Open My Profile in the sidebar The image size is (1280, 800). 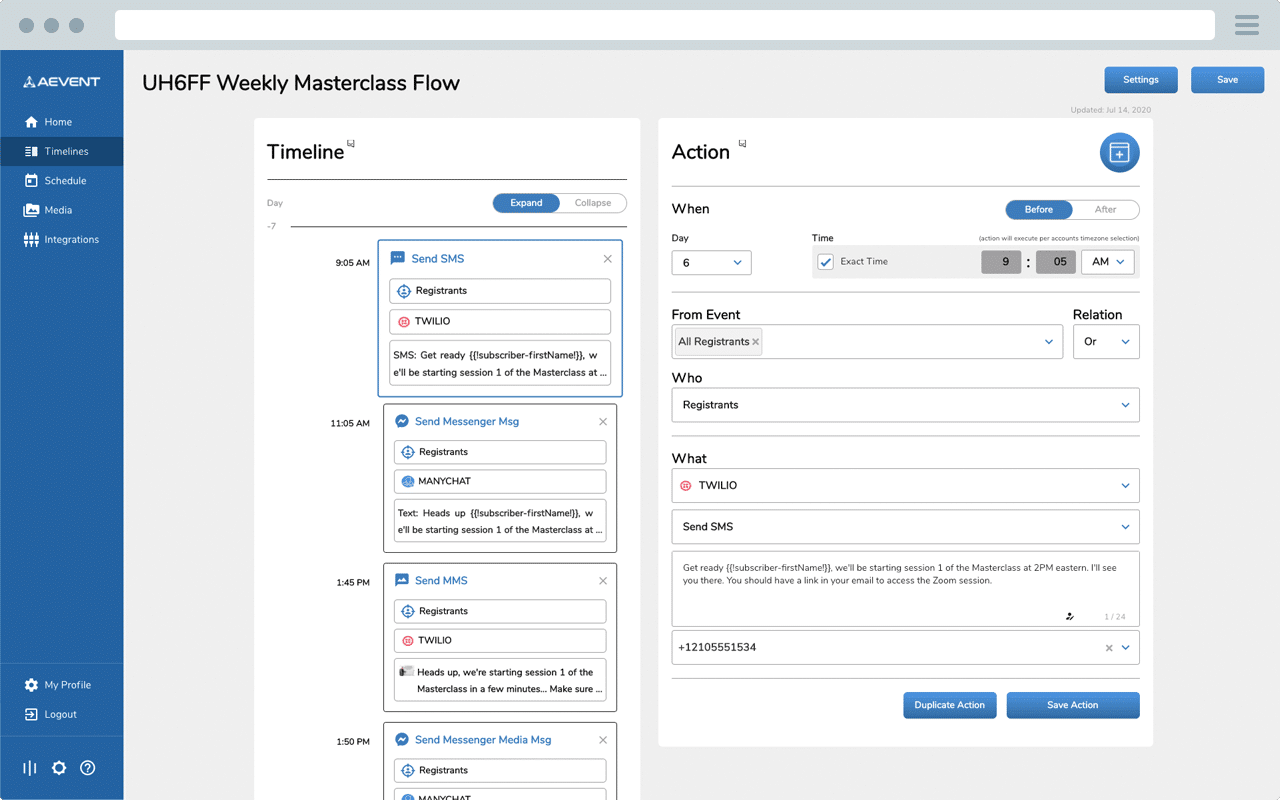pyautogui.click(x=58, y=685)
